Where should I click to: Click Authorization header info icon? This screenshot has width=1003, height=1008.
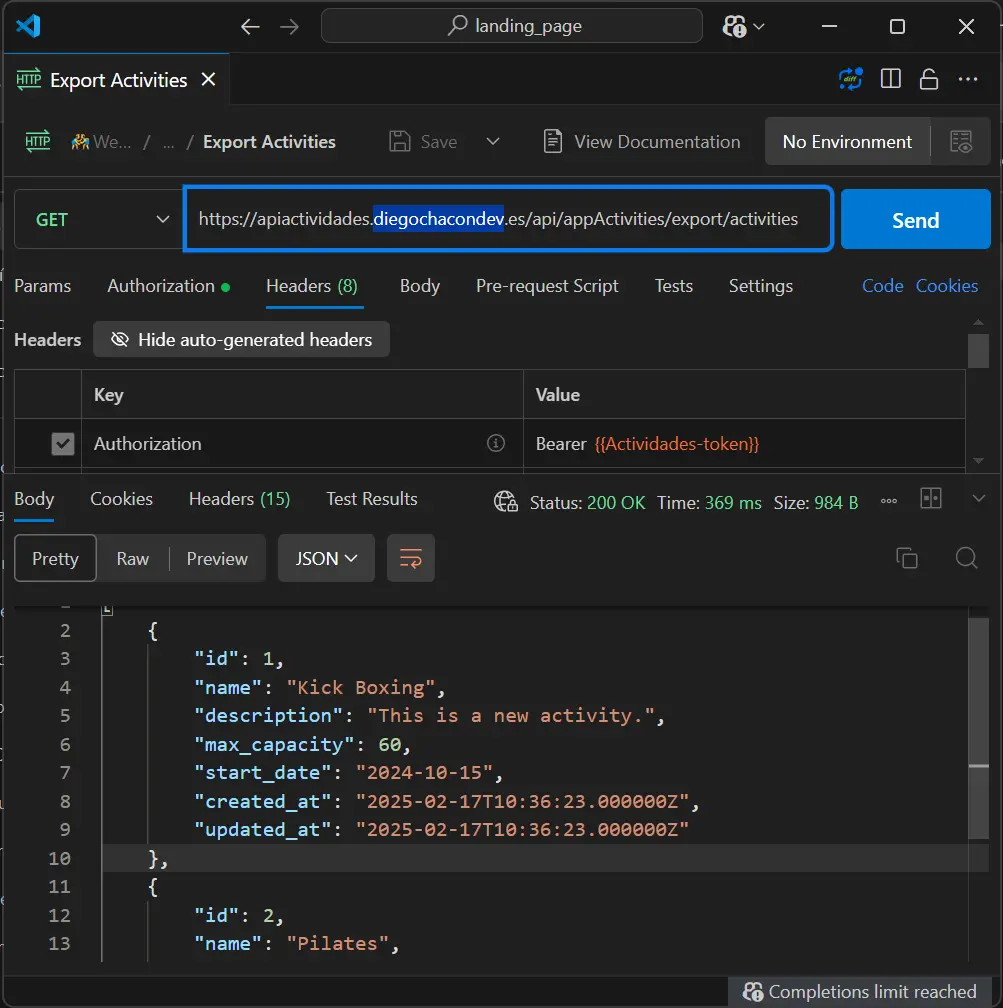point(495,443)
